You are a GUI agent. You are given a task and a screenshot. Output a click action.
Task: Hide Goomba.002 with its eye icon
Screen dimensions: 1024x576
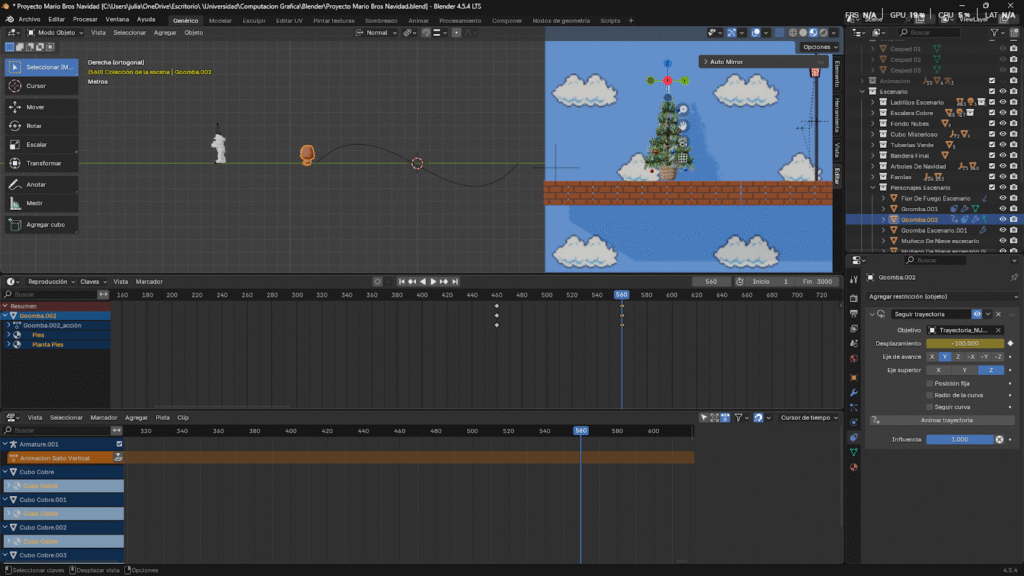[1002, 219]
